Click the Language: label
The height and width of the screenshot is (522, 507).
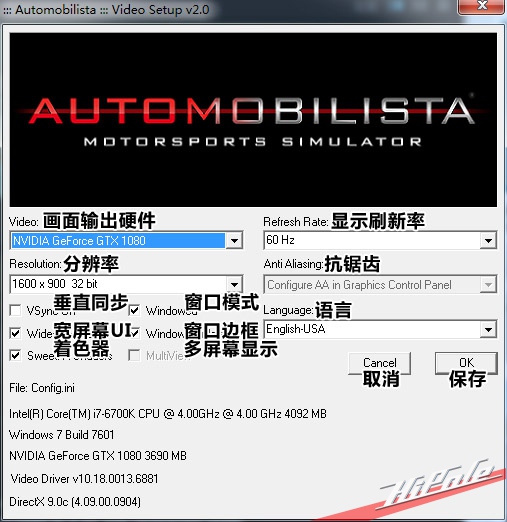tap(288, 310)
